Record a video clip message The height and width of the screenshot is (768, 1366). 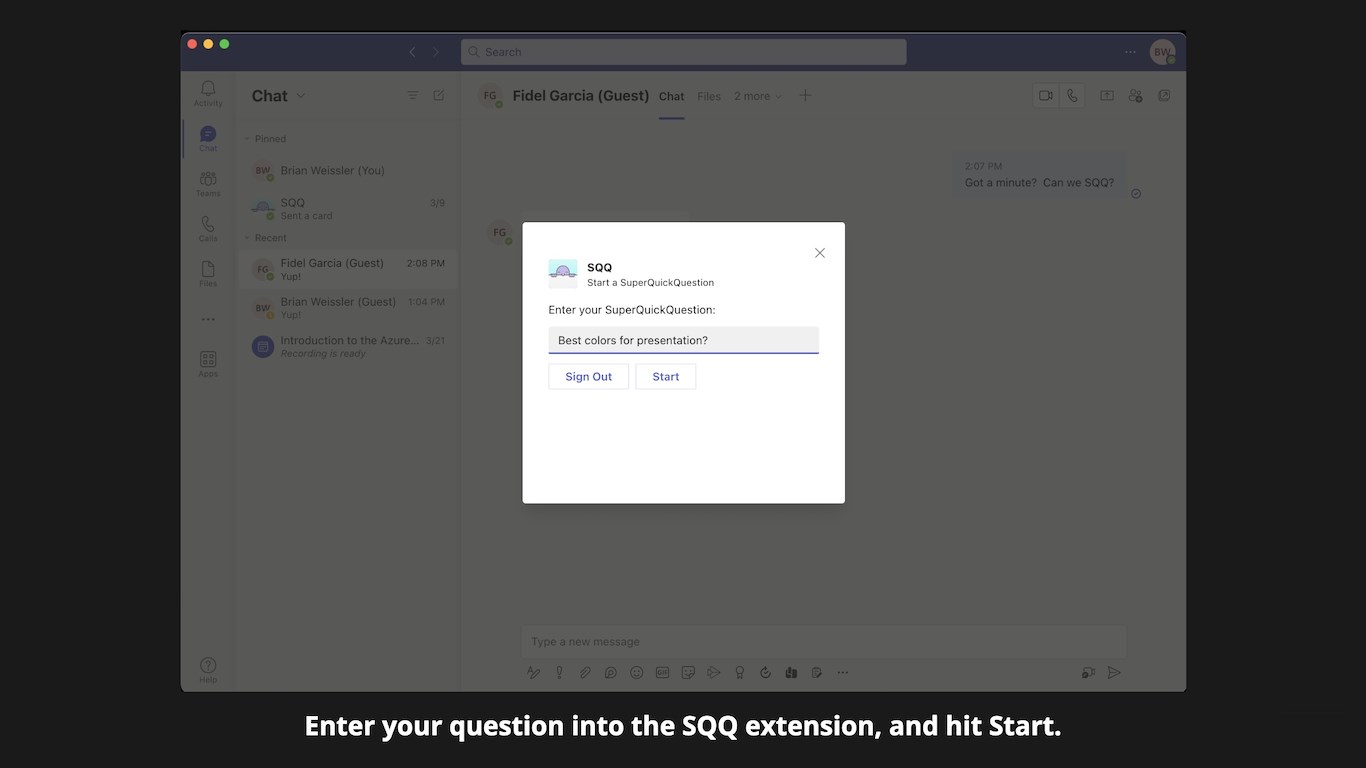[x=1088, y=673]
